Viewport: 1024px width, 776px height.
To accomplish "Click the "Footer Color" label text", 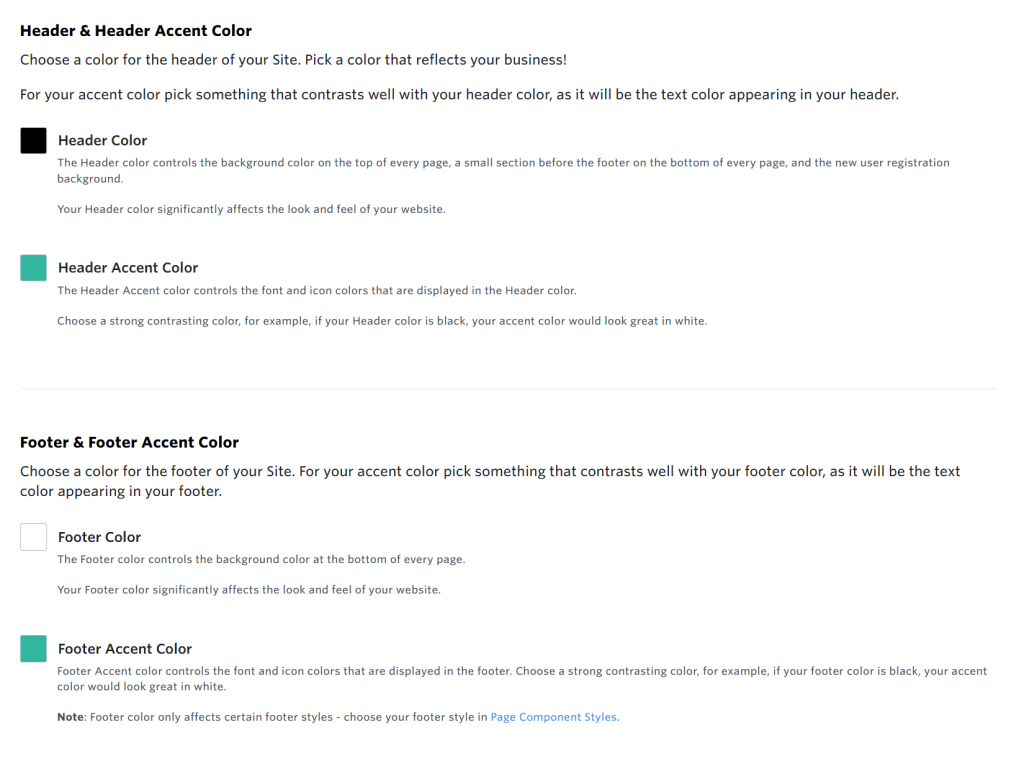I will 99,537.
